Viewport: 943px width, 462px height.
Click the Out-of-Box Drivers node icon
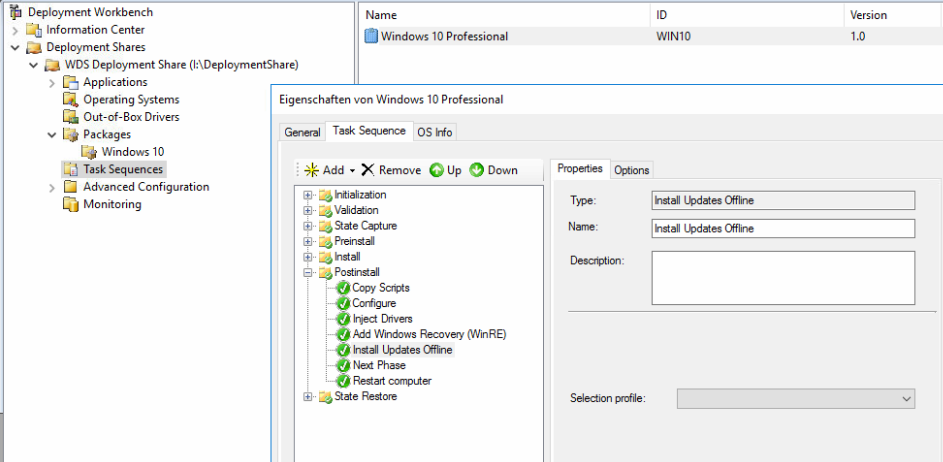(71, 117)
